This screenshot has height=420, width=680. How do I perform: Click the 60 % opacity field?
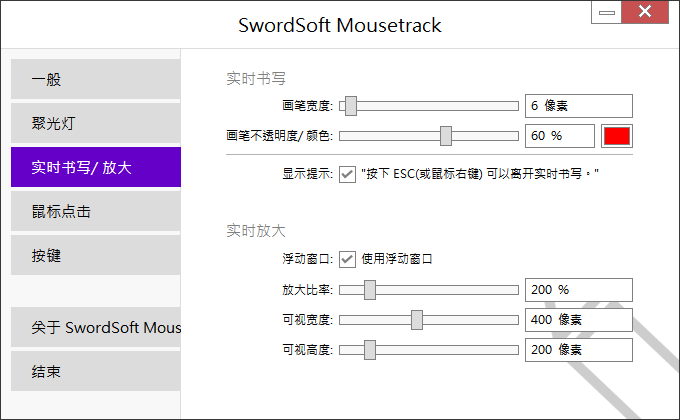pos(559,136)
